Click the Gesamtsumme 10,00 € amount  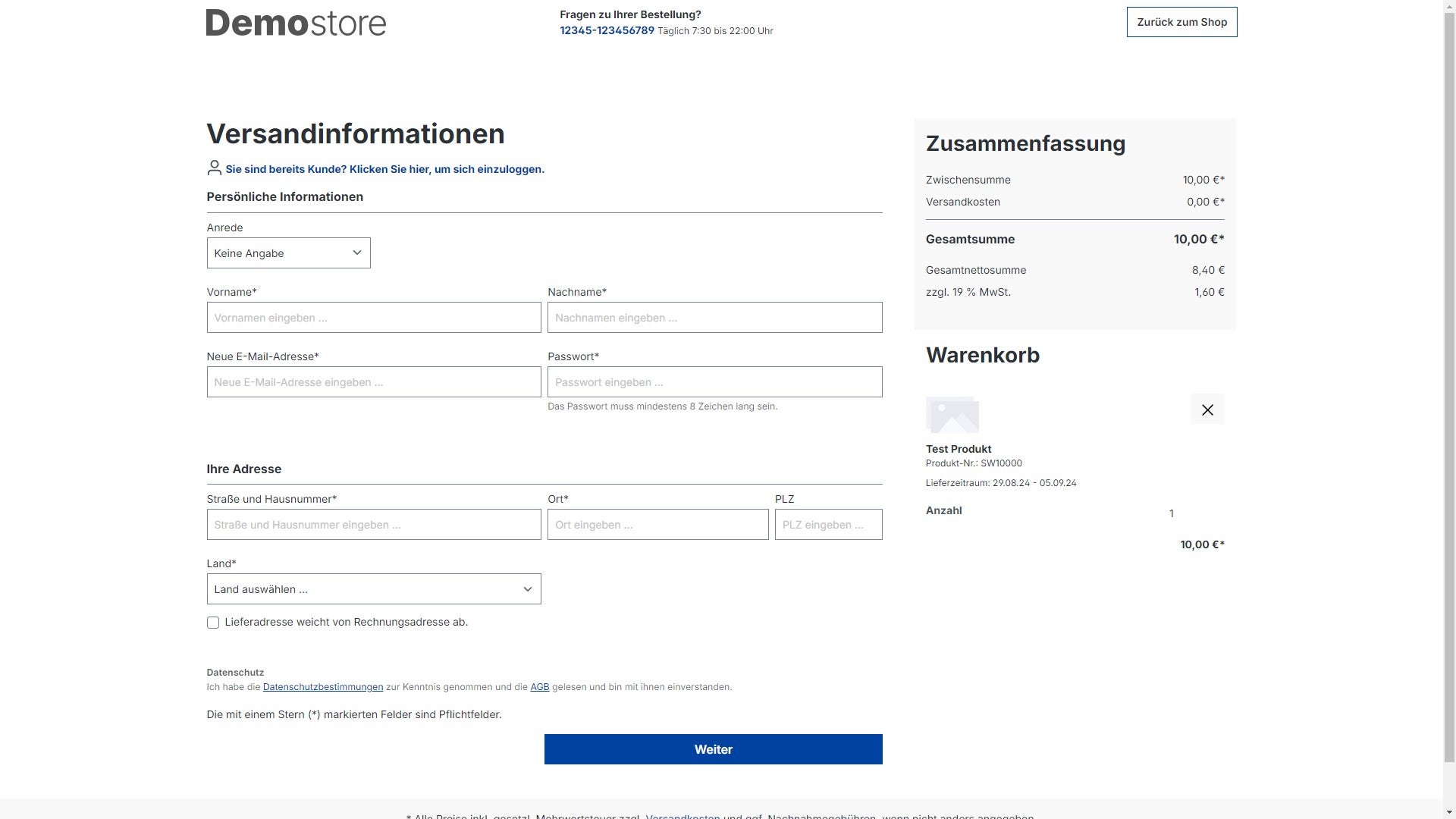coord(1199,240)
